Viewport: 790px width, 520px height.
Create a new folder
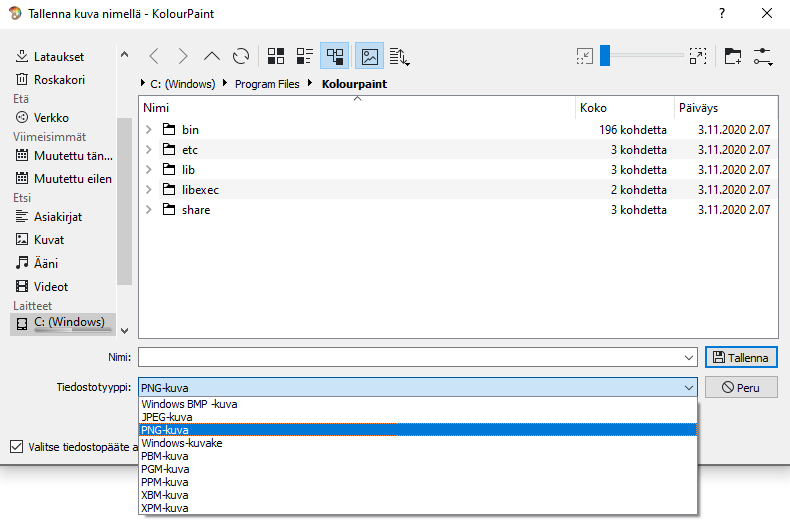pyautogui.click(x=733, y=57)
